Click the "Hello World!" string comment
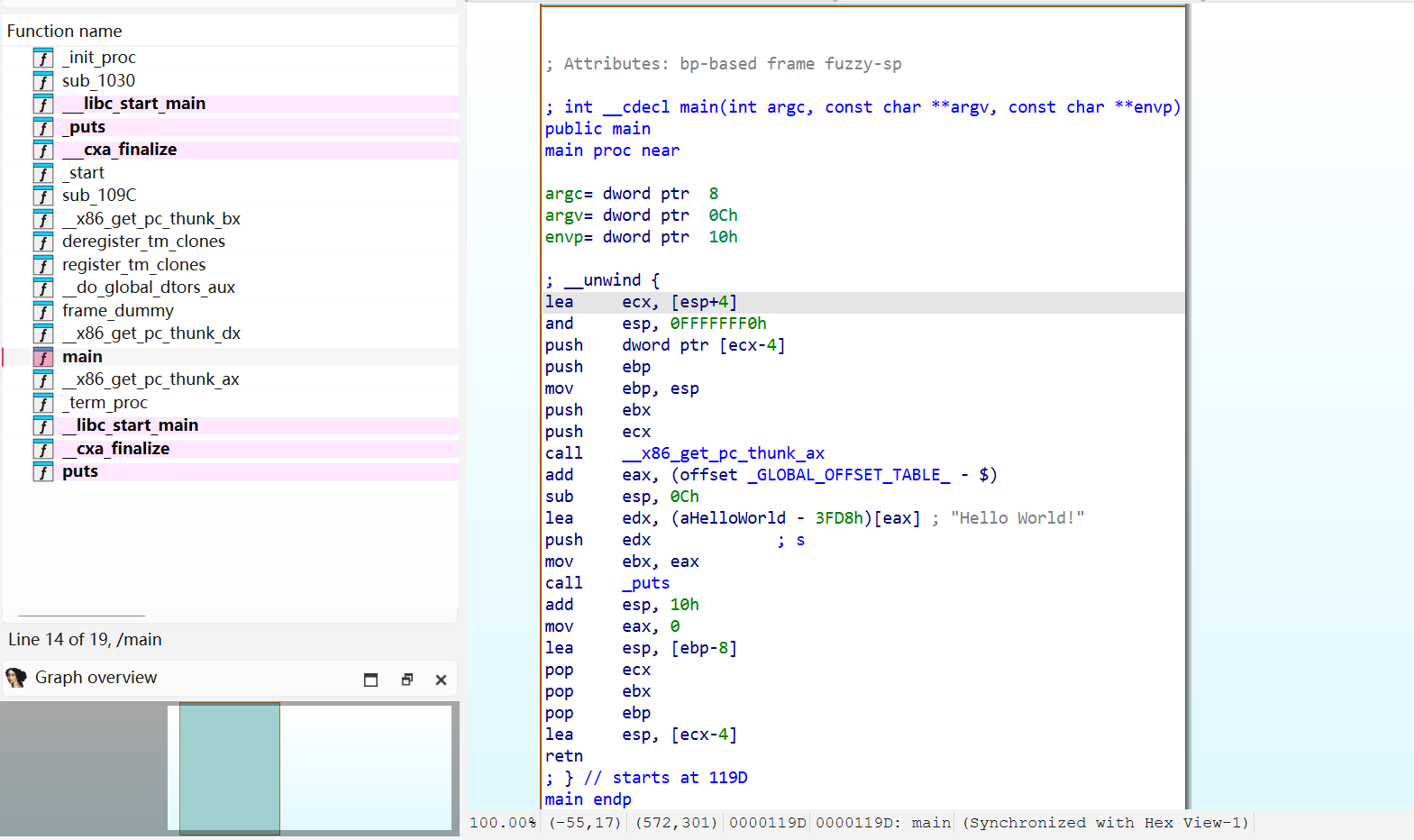The width and height of the screenshot is (1414, 840). click(x=1017, y=518)
